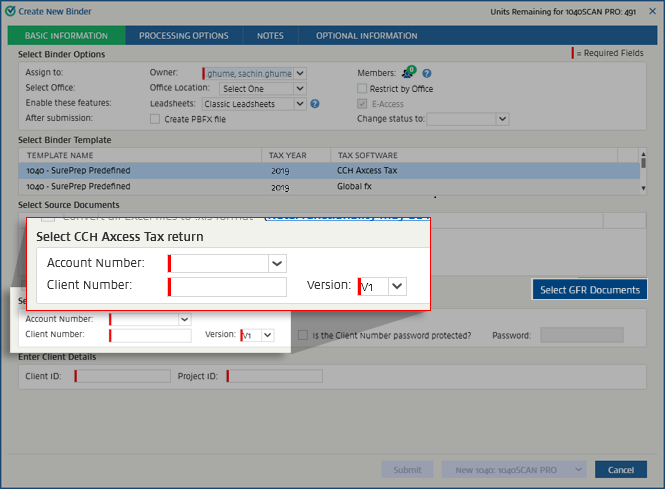Expand the Leadsheets dropdown
The width and height of the screenshot is (665, 489).
point(300,104)
